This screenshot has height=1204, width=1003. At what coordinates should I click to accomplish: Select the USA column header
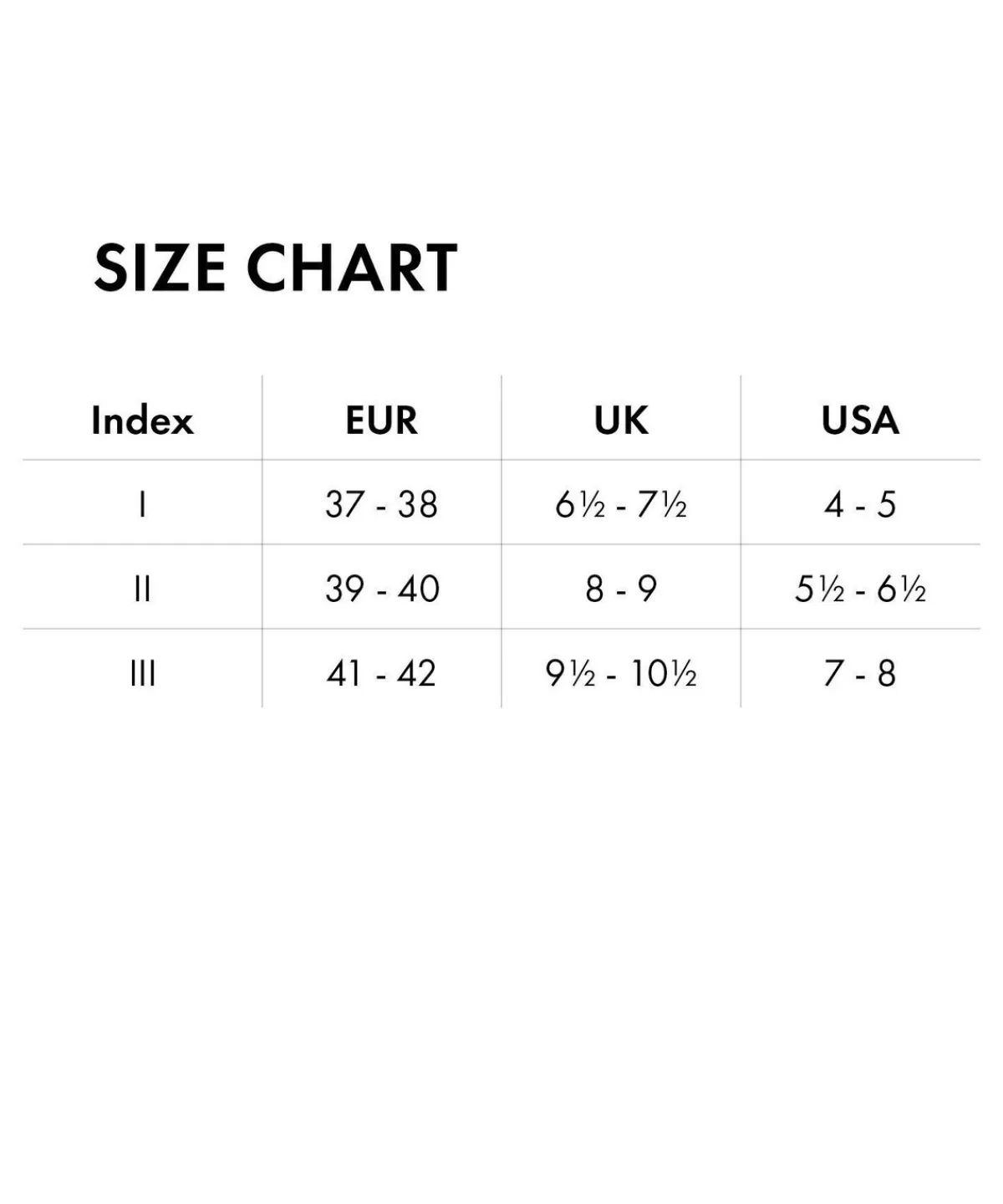(860, 420)
